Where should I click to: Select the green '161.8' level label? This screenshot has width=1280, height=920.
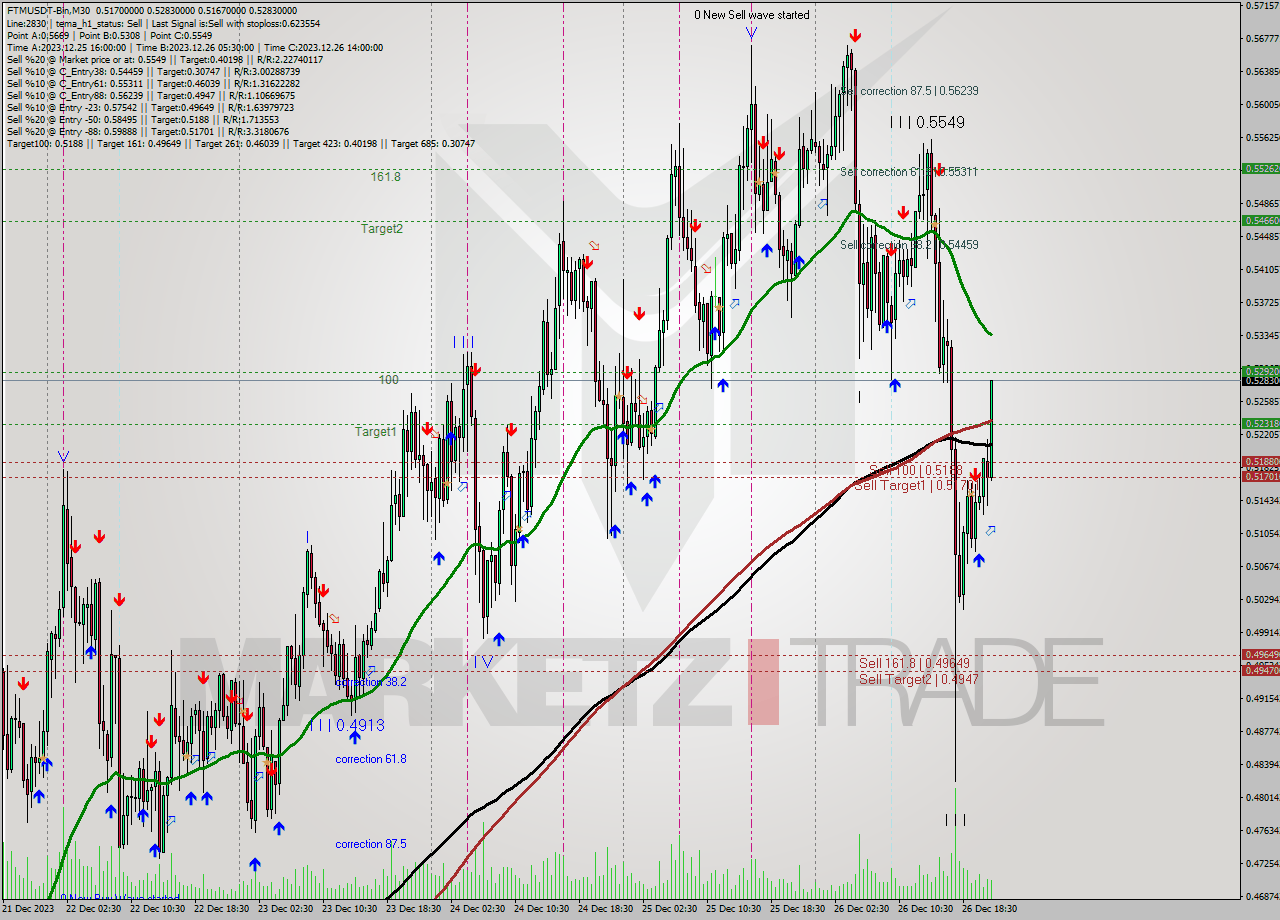385,177
